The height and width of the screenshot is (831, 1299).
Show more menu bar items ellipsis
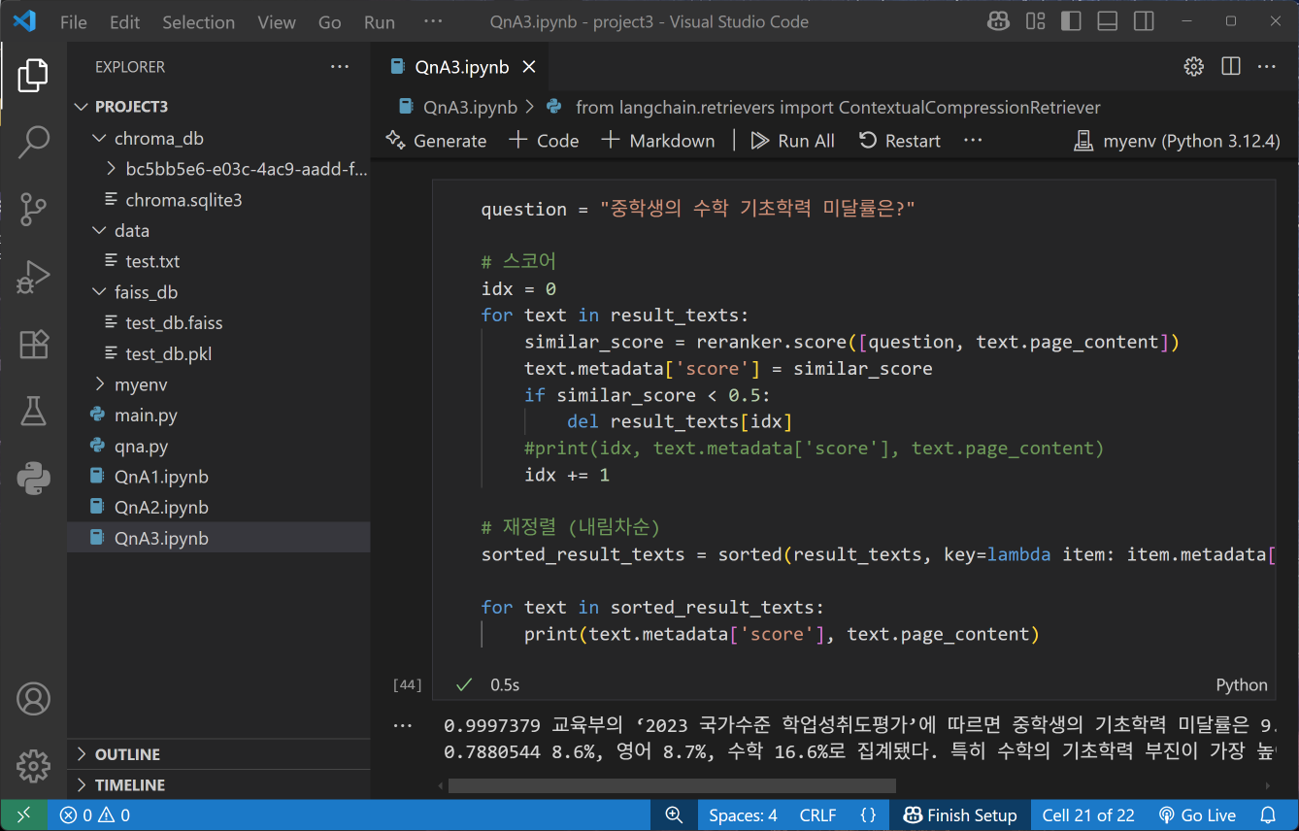pyautogui.click(x=432, y=22)
